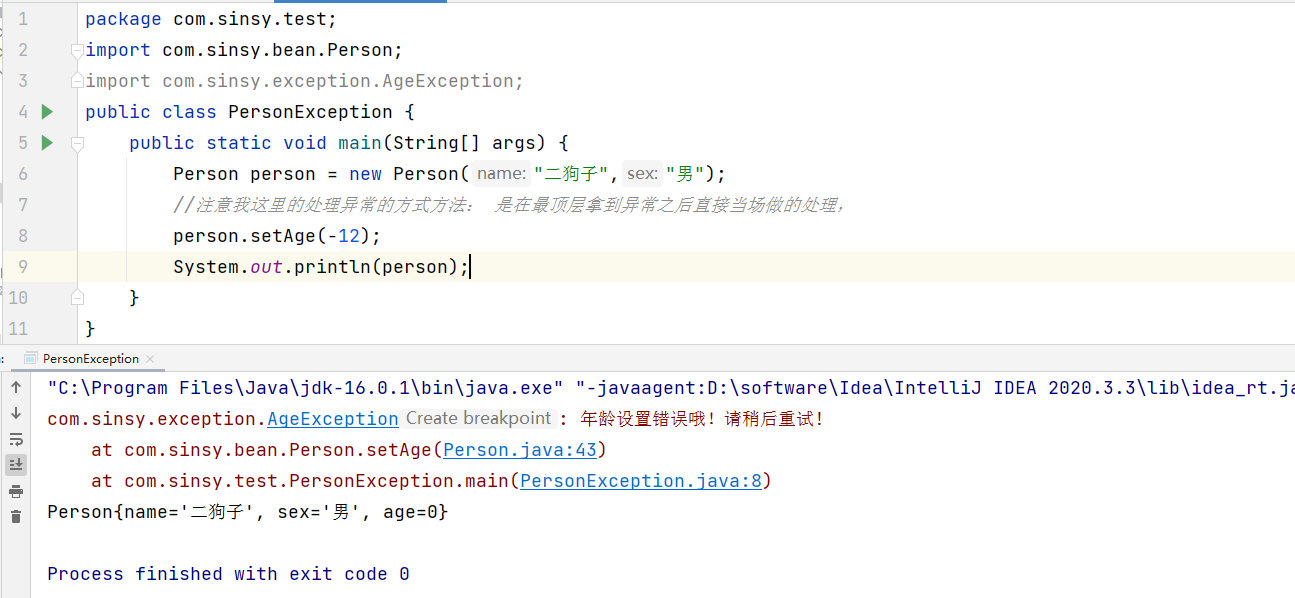
Task: Toggle Scroll to End in the console
Action: 16,464
